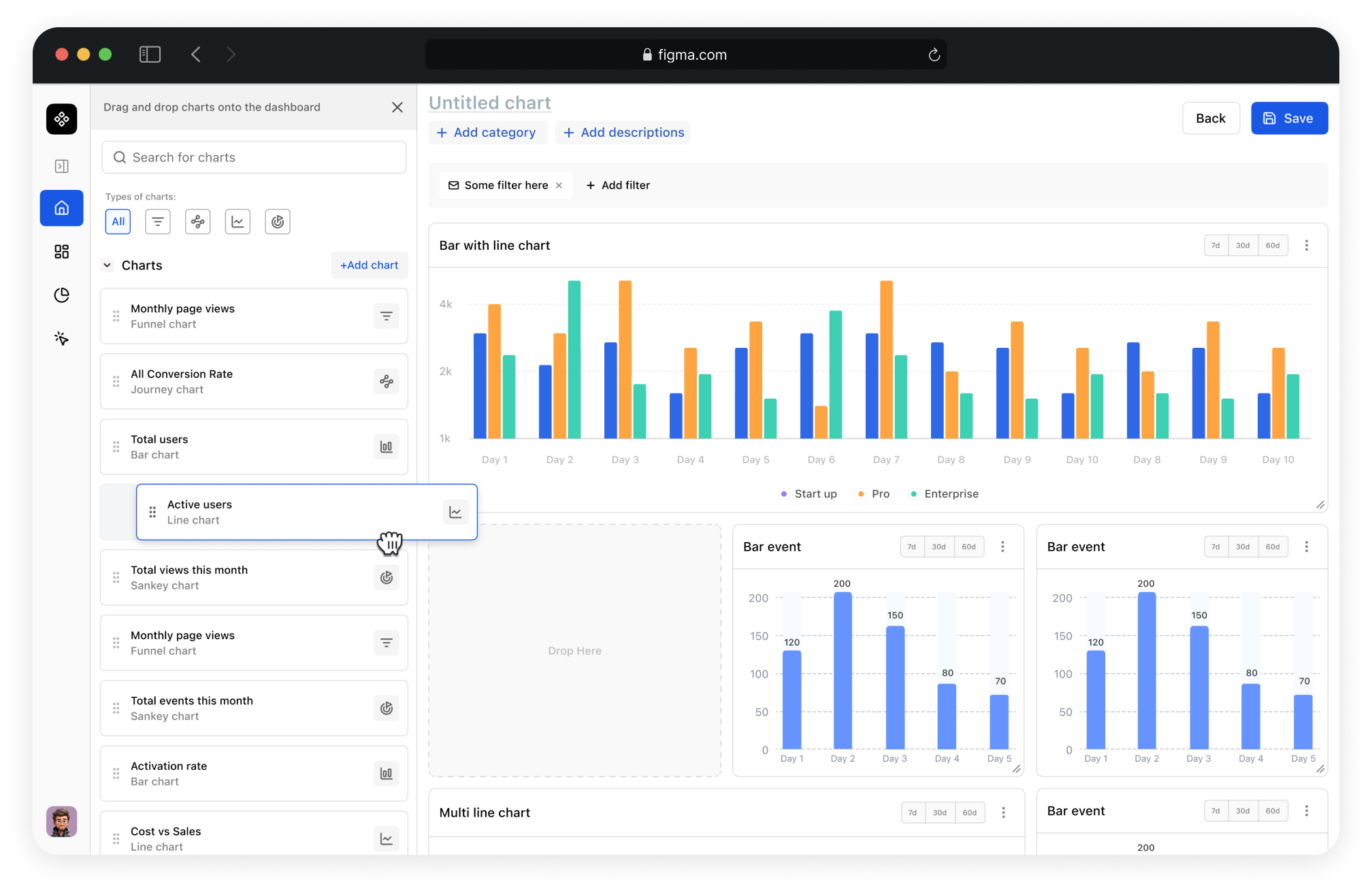1372x893 pixels.
Task: Filter by funnel chart type icon
Action: tap(158, 221)
